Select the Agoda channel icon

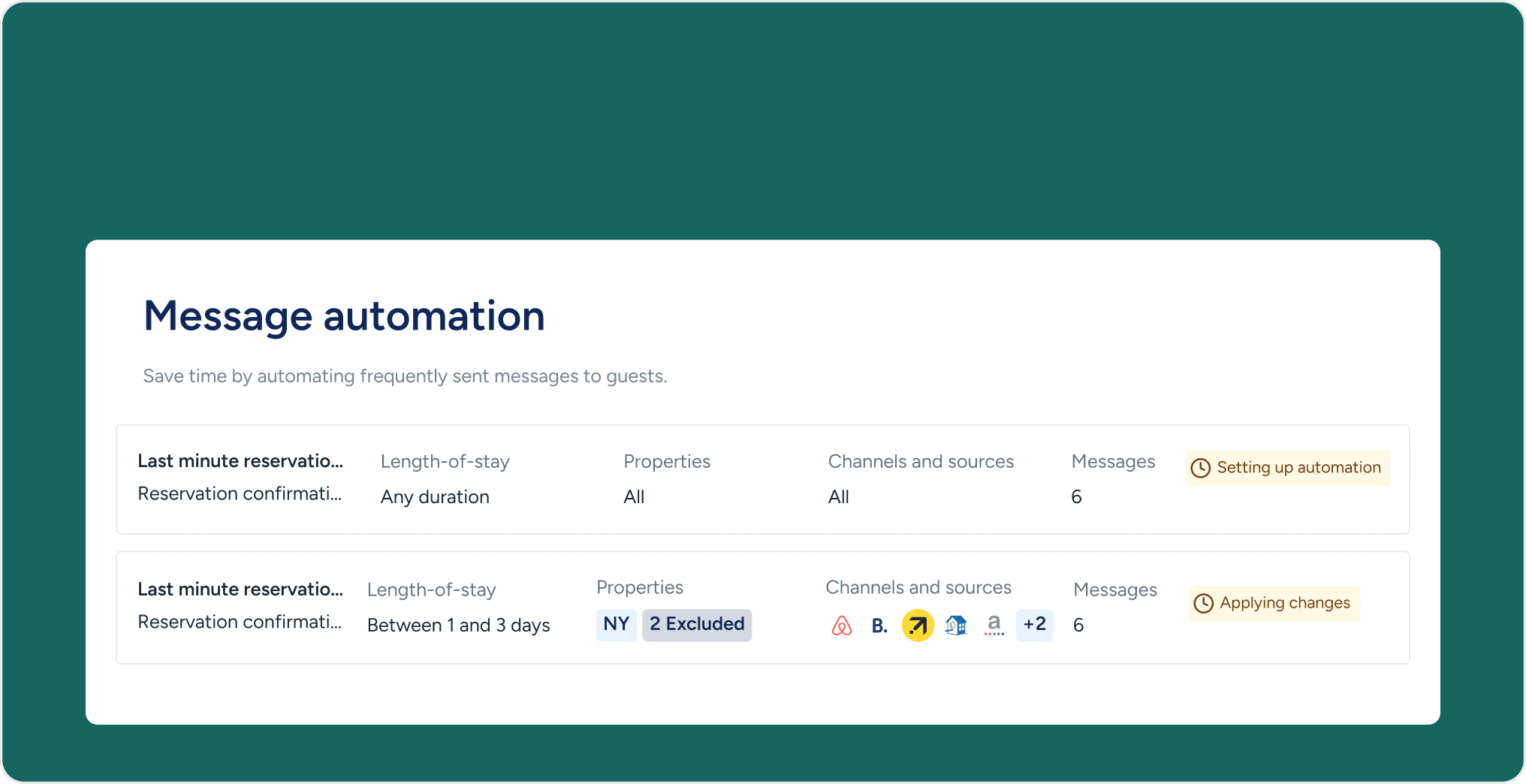[994, 625]
